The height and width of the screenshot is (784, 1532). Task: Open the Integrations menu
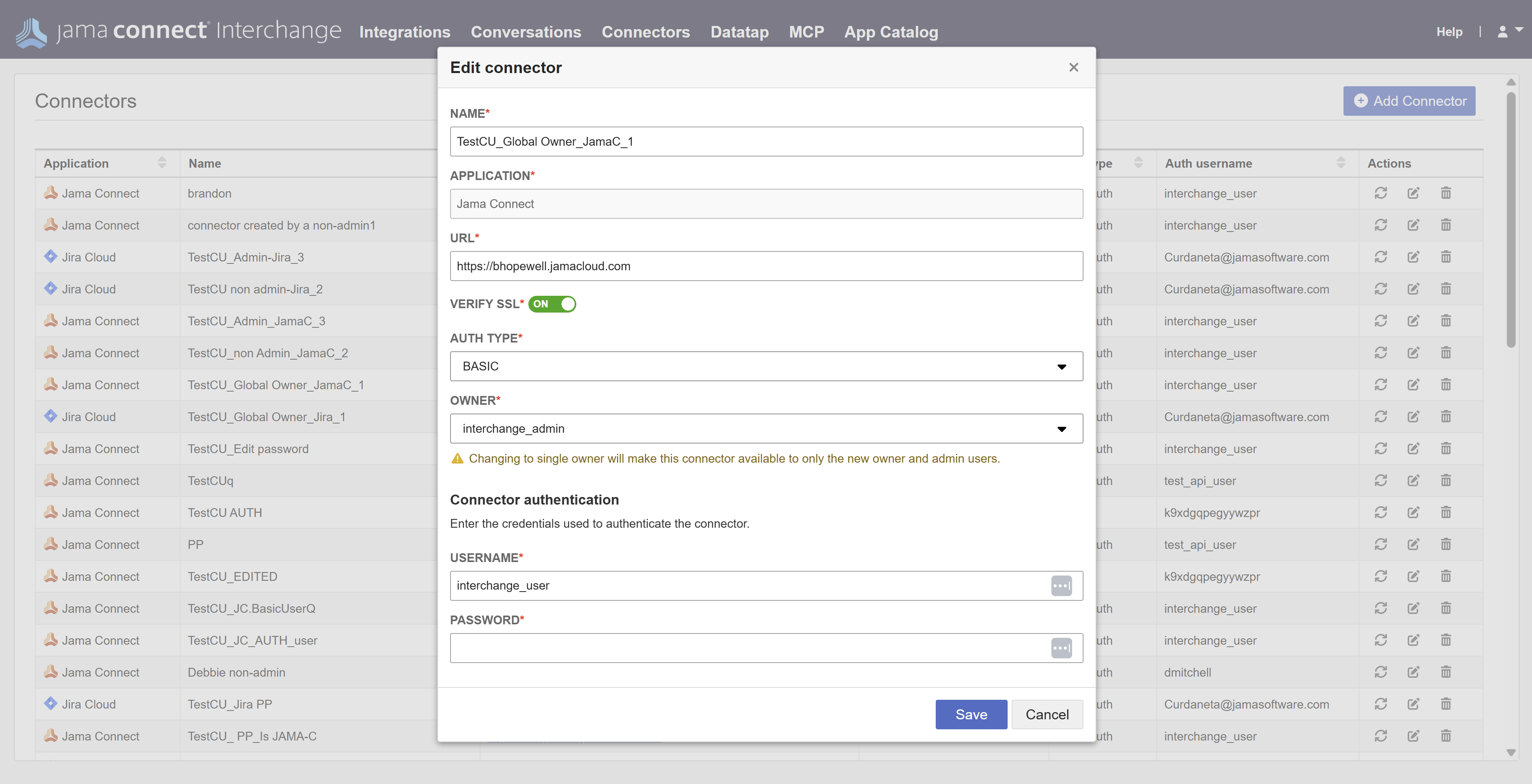(x=405, y=32)
